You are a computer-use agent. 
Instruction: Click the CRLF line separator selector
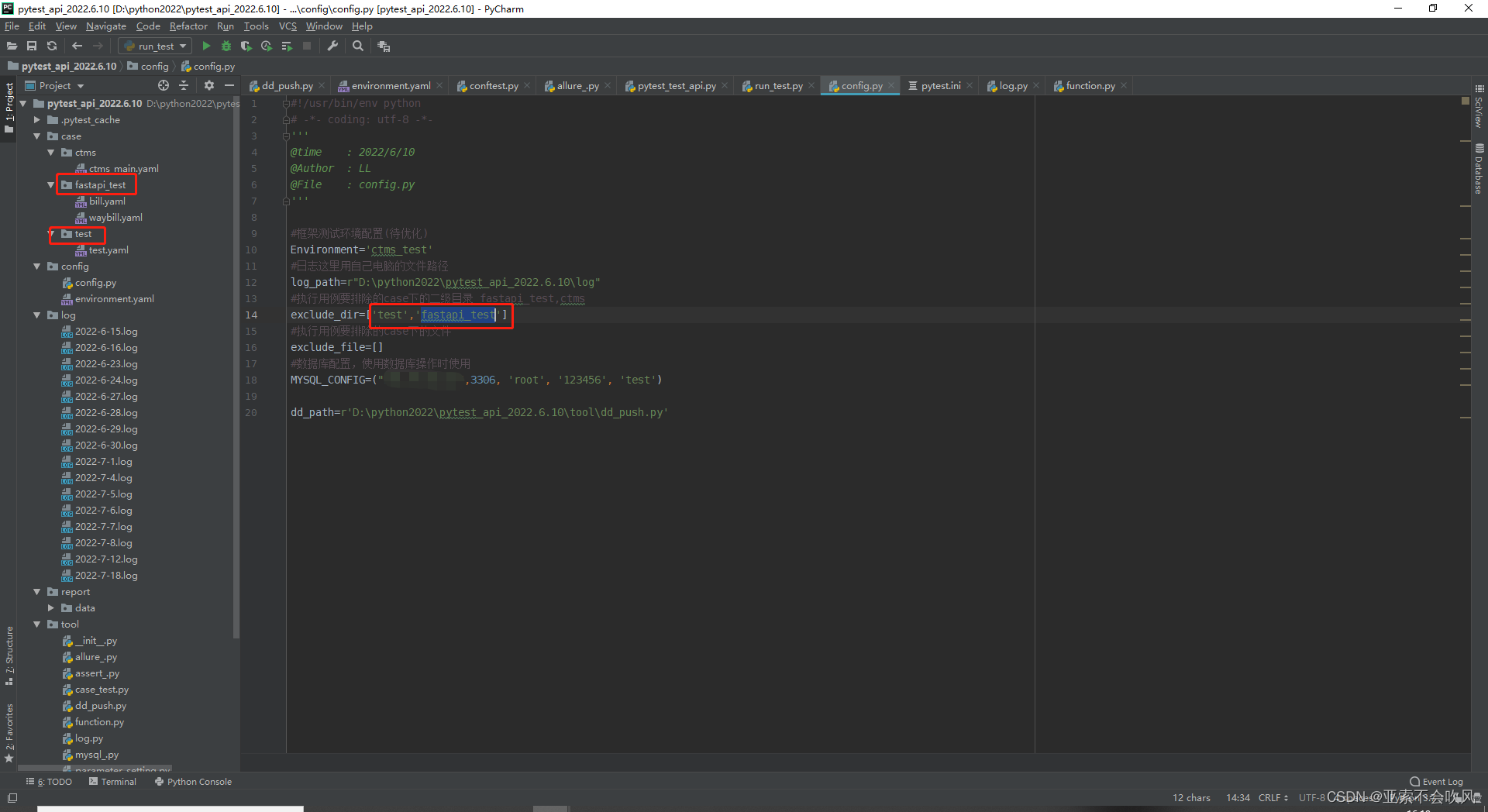[x=1273, y=798]
